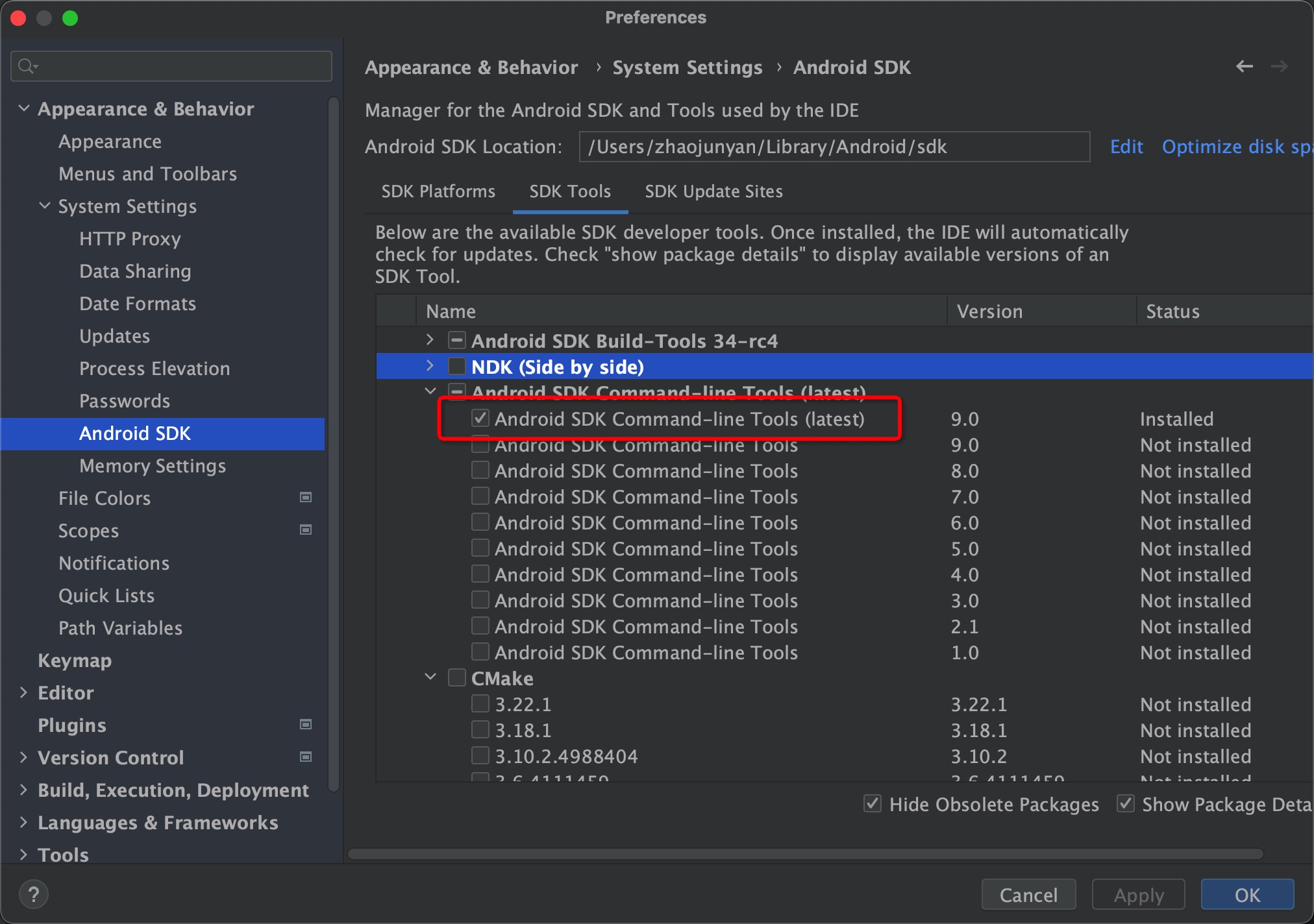Click the settings tree vertical scrollbar

334,444
